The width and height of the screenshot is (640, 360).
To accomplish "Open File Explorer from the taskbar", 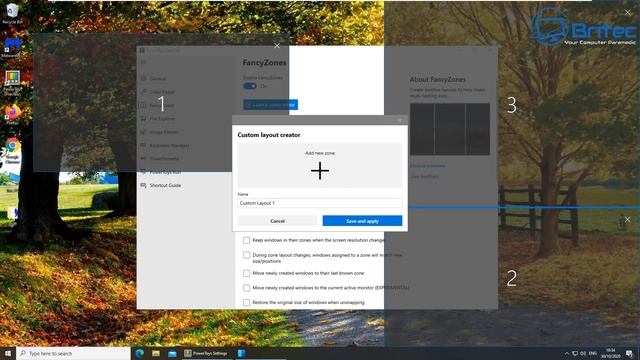I will [156, 353].
